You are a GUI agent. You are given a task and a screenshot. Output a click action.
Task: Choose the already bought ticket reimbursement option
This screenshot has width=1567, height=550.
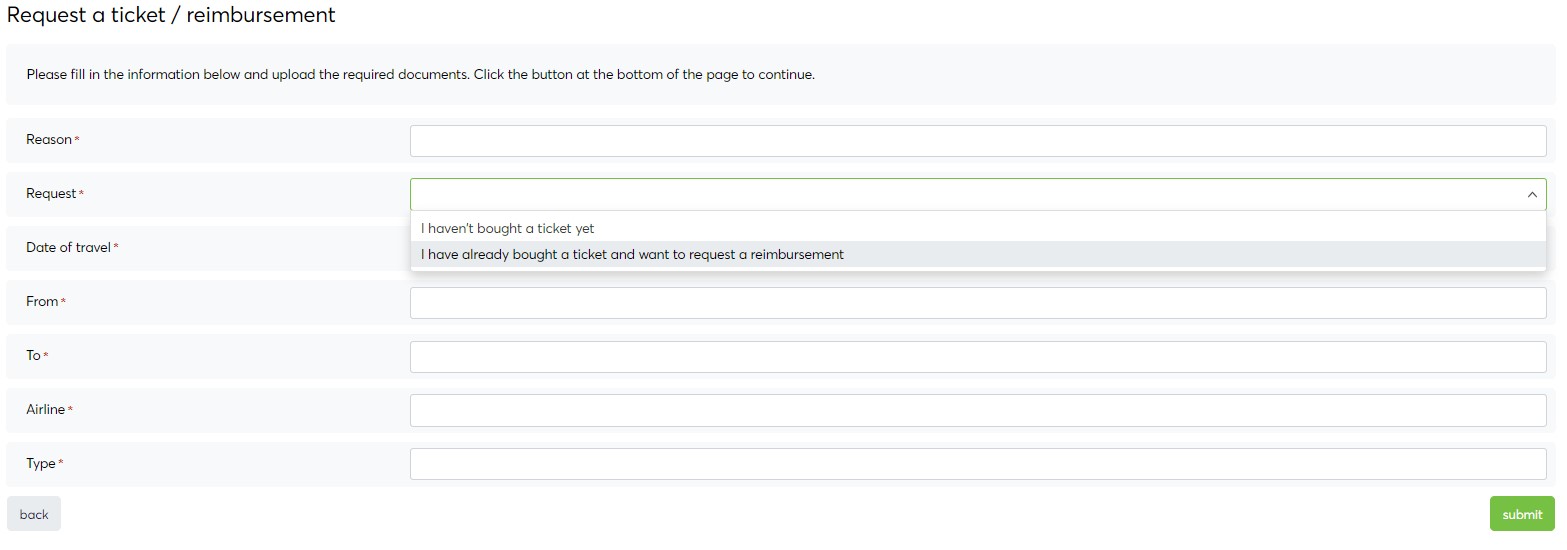click(x=632, y=254)
